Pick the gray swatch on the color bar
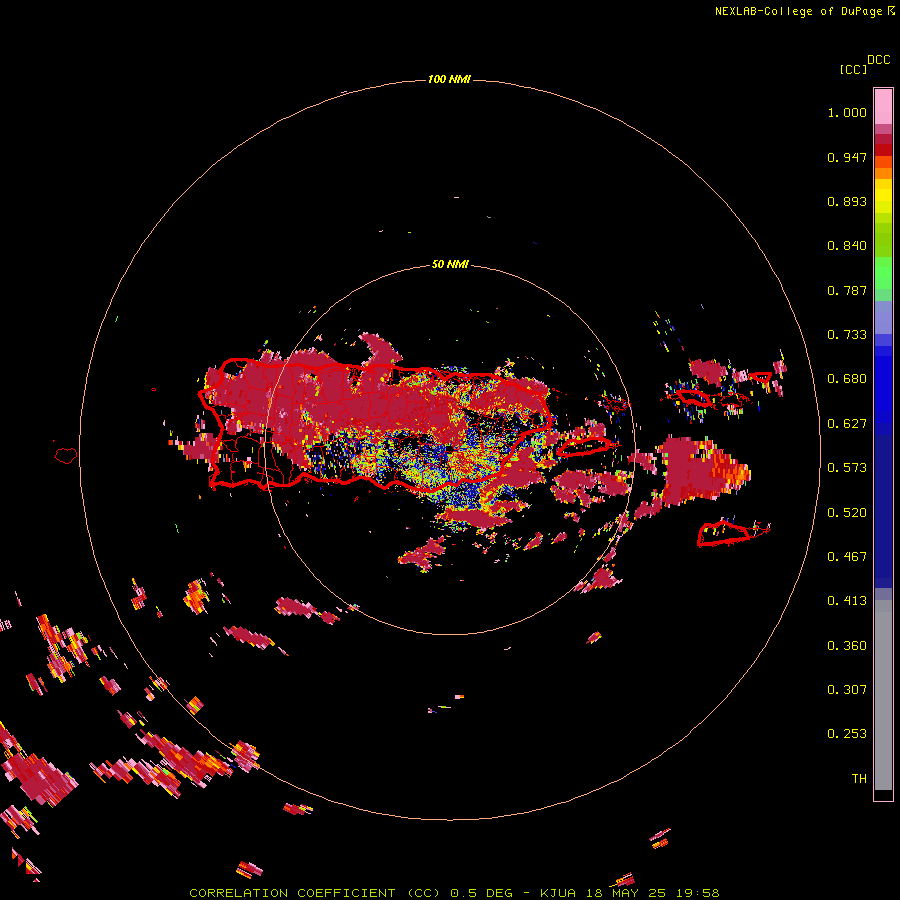This screenshot has width=900, height=900. [883, 695]
